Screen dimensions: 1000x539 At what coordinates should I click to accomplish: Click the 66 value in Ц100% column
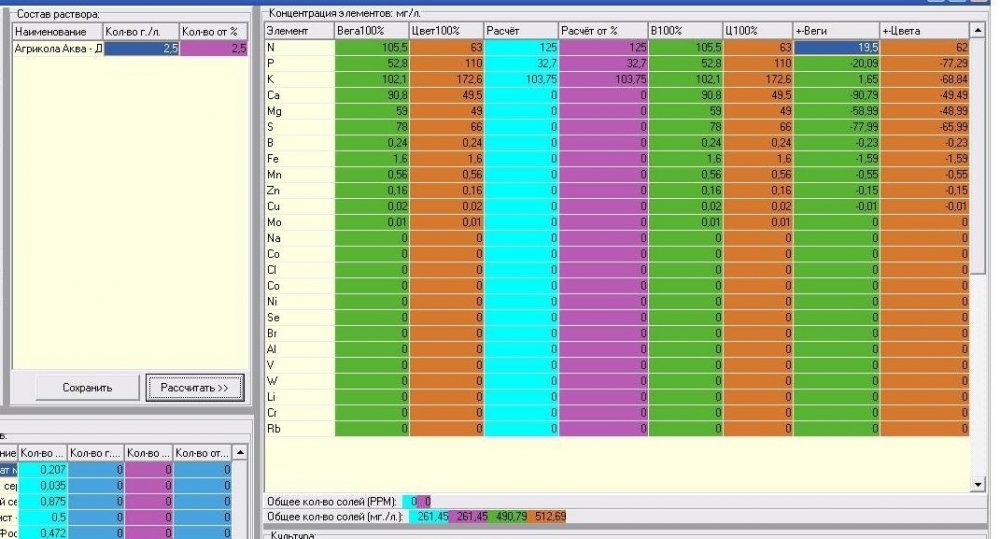point(758,127)
